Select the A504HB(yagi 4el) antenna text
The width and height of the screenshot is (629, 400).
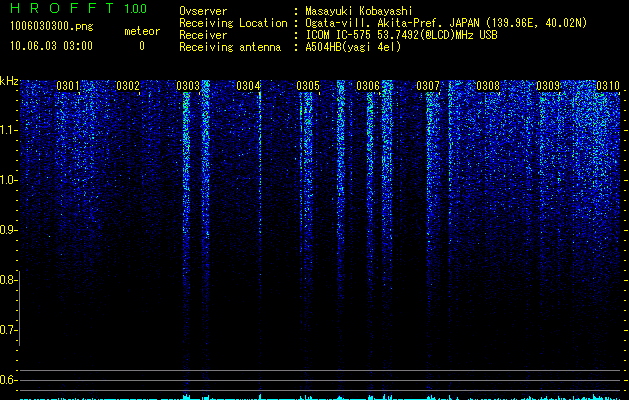(x=353, y=47)
